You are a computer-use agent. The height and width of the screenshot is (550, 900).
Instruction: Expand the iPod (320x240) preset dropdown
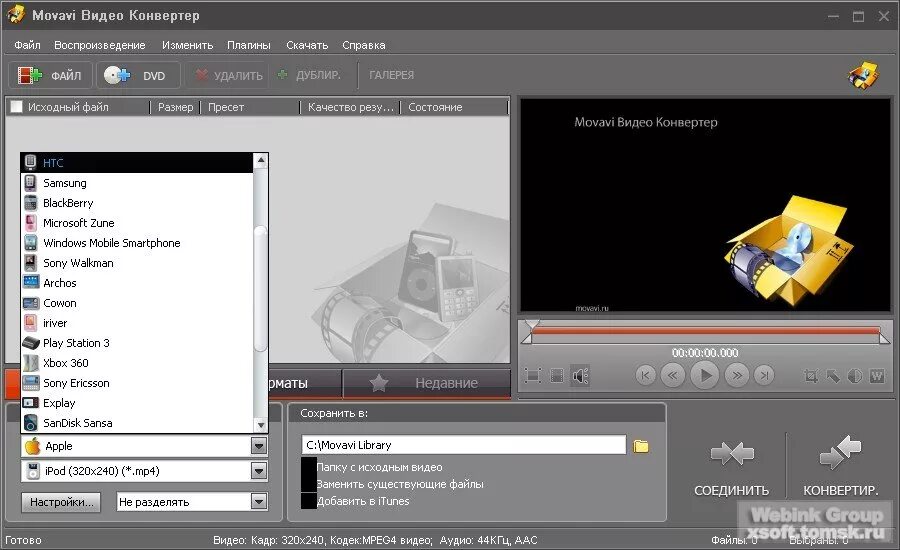coord(259,471)
